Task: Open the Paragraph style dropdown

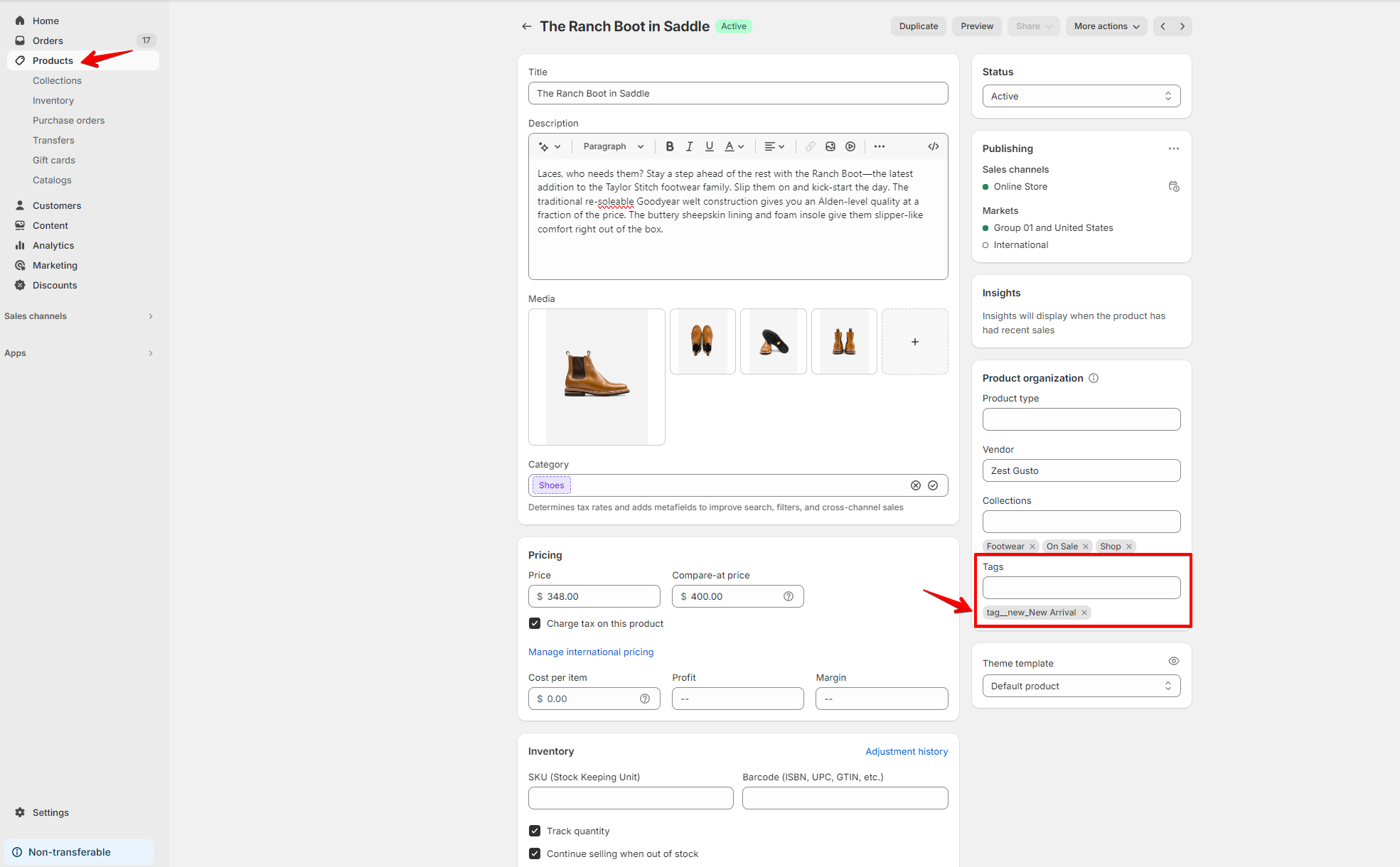Action: [613, 146]
